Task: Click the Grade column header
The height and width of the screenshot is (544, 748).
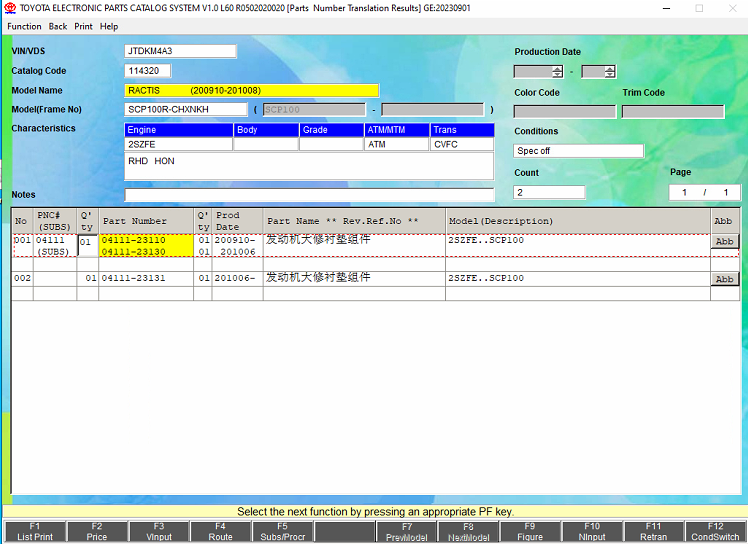Action: 332,130
